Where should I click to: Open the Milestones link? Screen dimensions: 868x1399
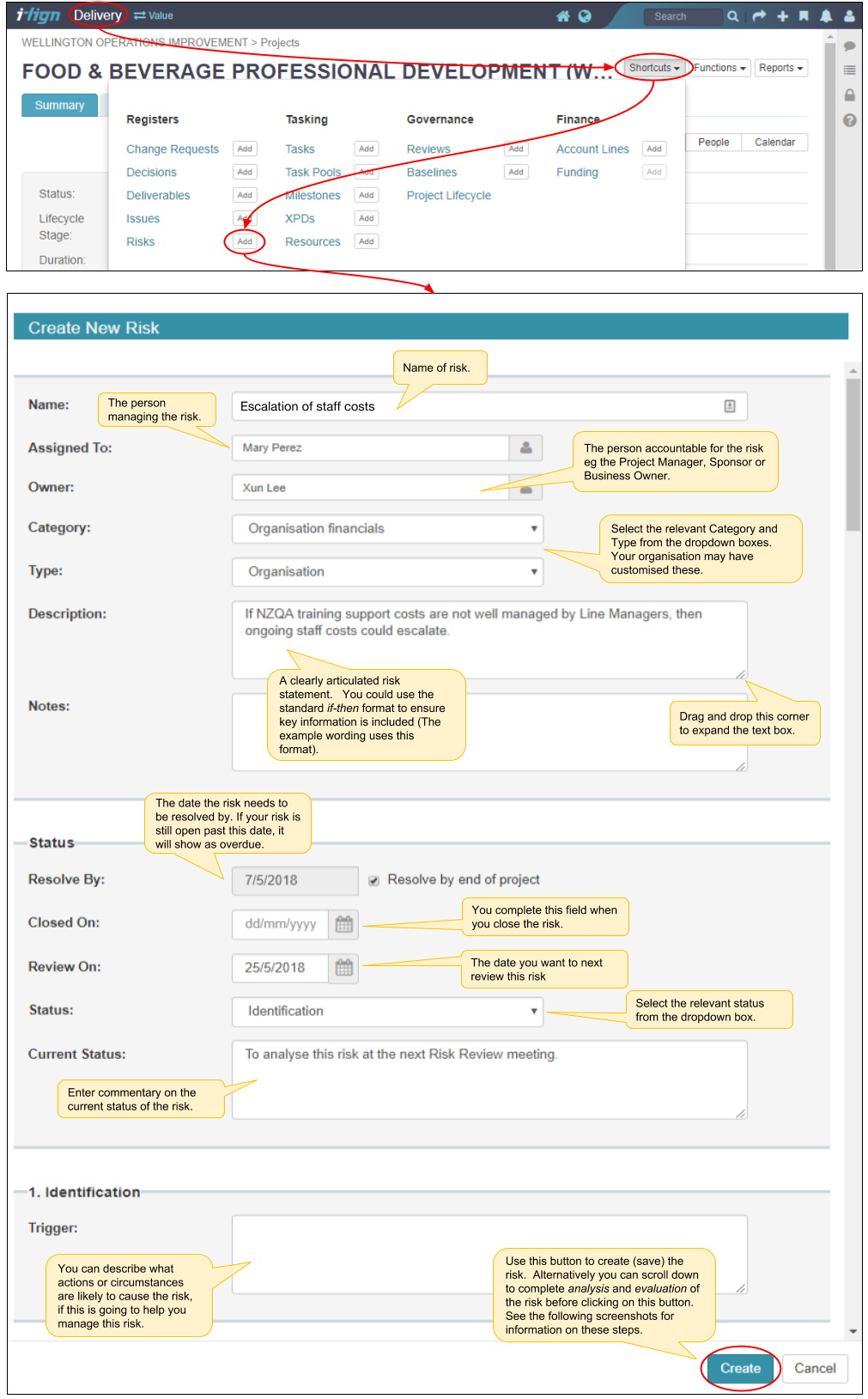(313, 195)
